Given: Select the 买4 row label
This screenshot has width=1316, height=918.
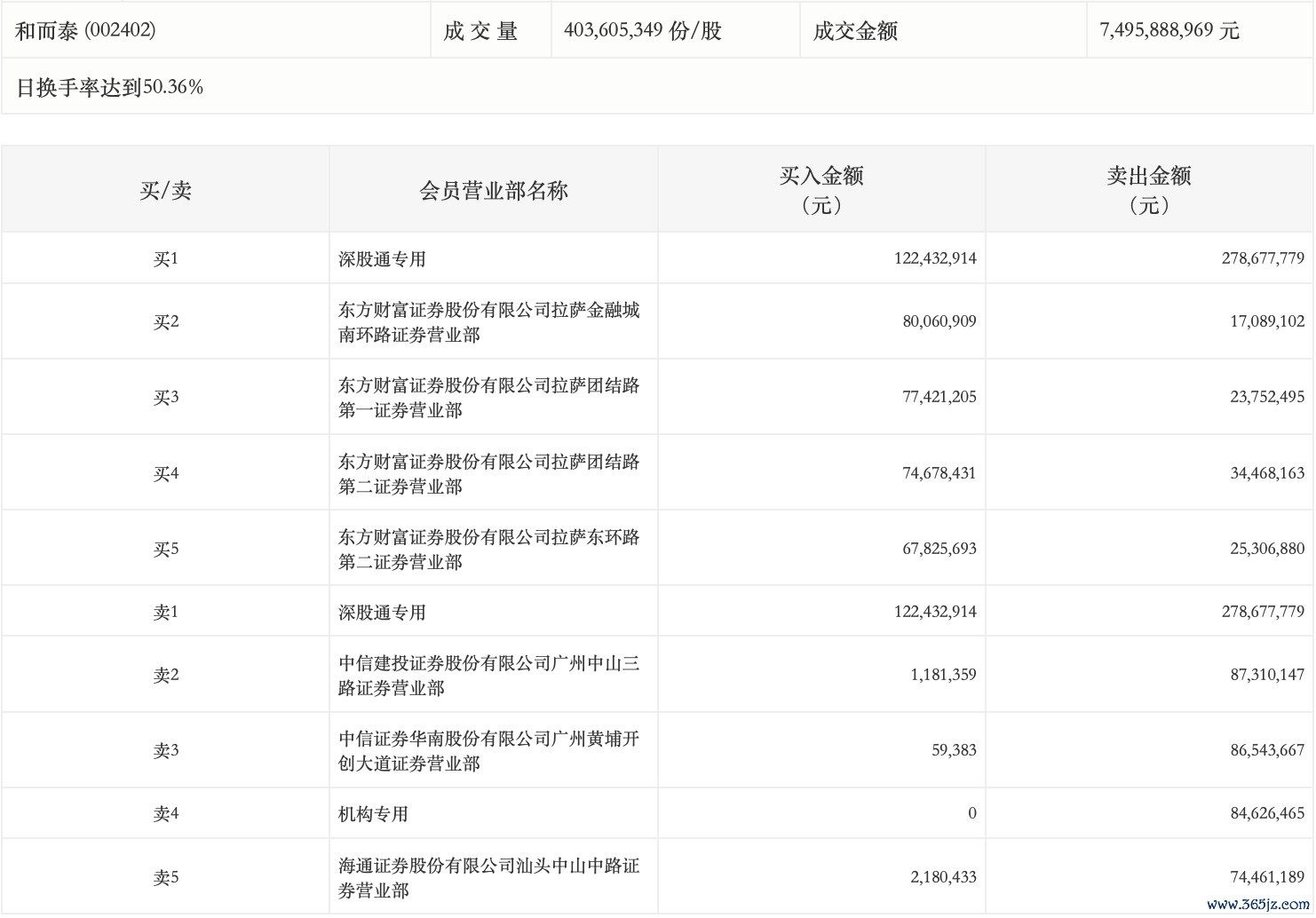Looking at the screenshot, I should pyautogui.click(x=165, y=474).
